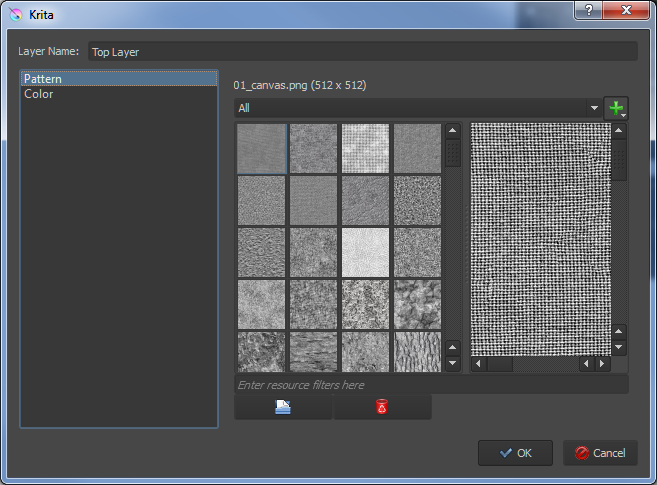Click the Cancel button
Screen dimensions: 657x485
(600, 453)
